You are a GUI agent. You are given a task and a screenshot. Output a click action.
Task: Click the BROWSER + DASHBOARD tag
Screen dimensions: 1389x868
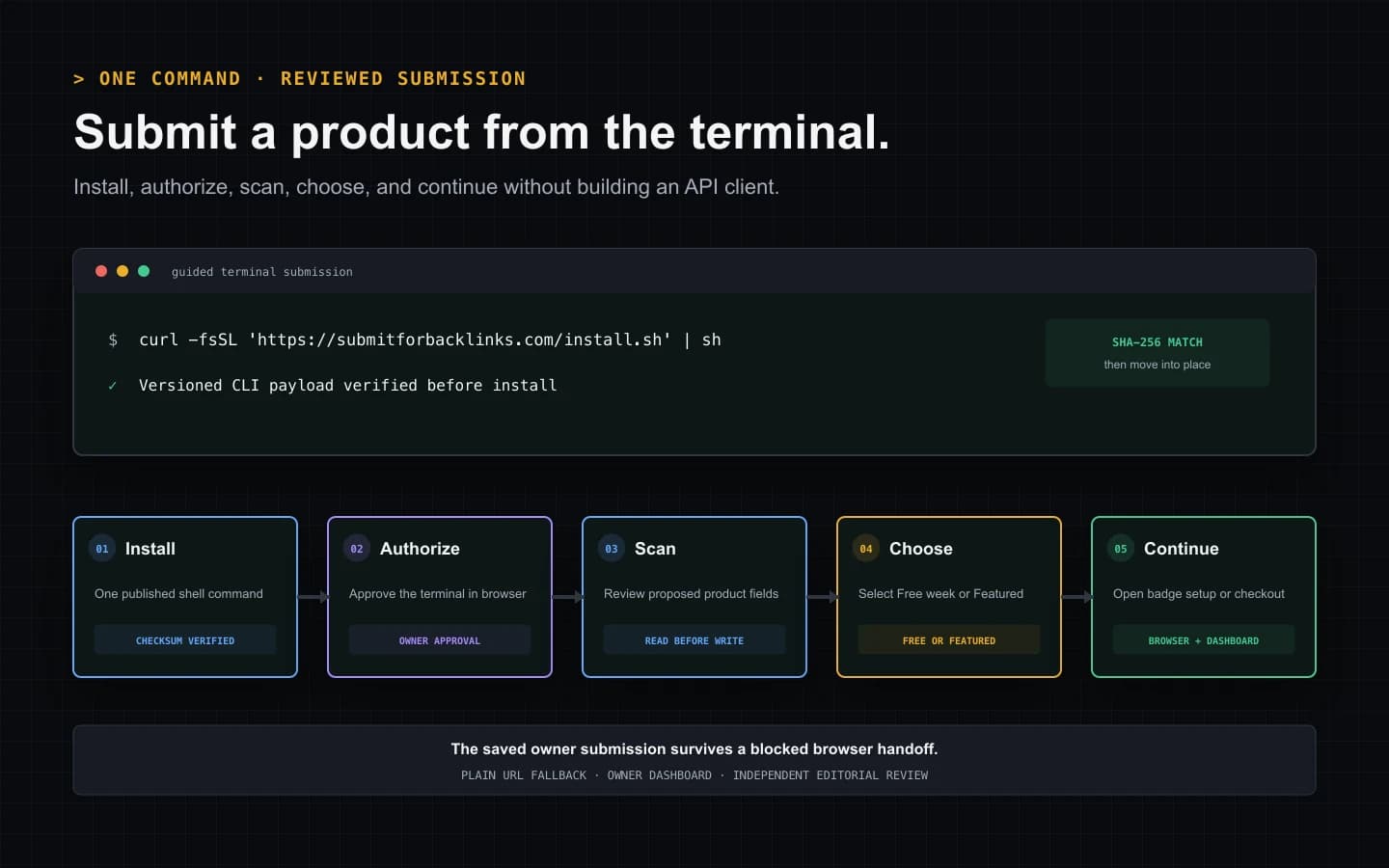pos(1204,640)
